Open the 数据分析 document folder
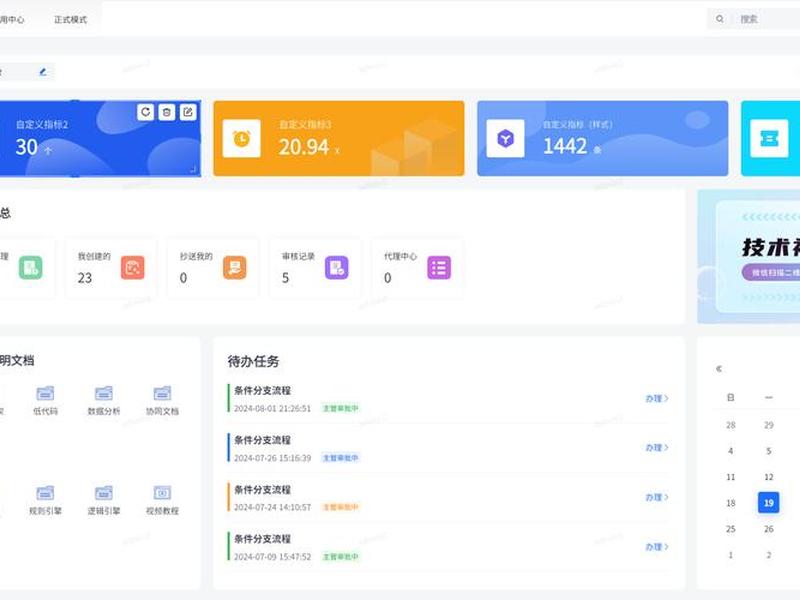 coord(104,401)
